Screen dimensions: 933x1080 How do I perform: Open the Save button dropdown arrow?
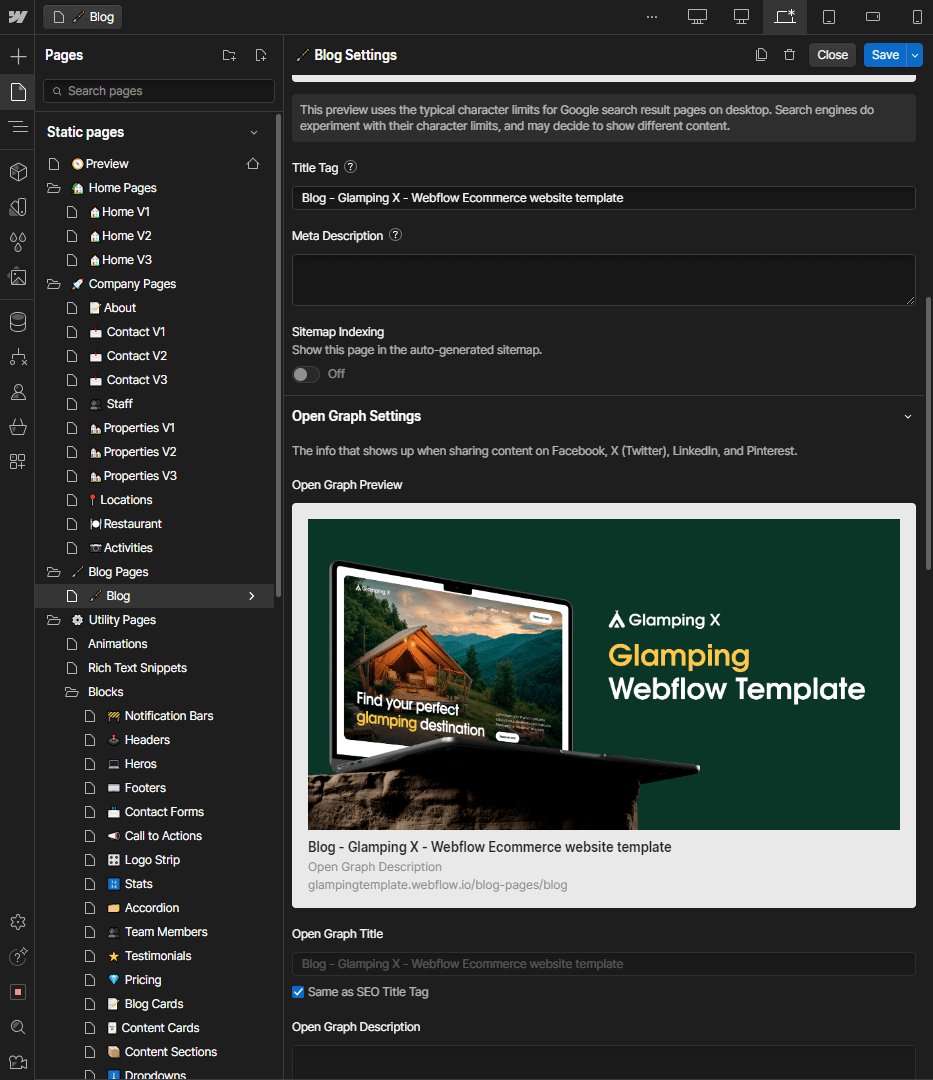coord(917,55)
